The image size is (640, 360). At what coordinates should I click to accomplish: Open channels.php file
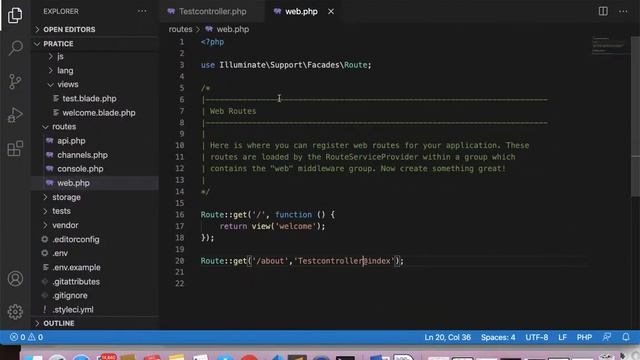click(82, 155)
